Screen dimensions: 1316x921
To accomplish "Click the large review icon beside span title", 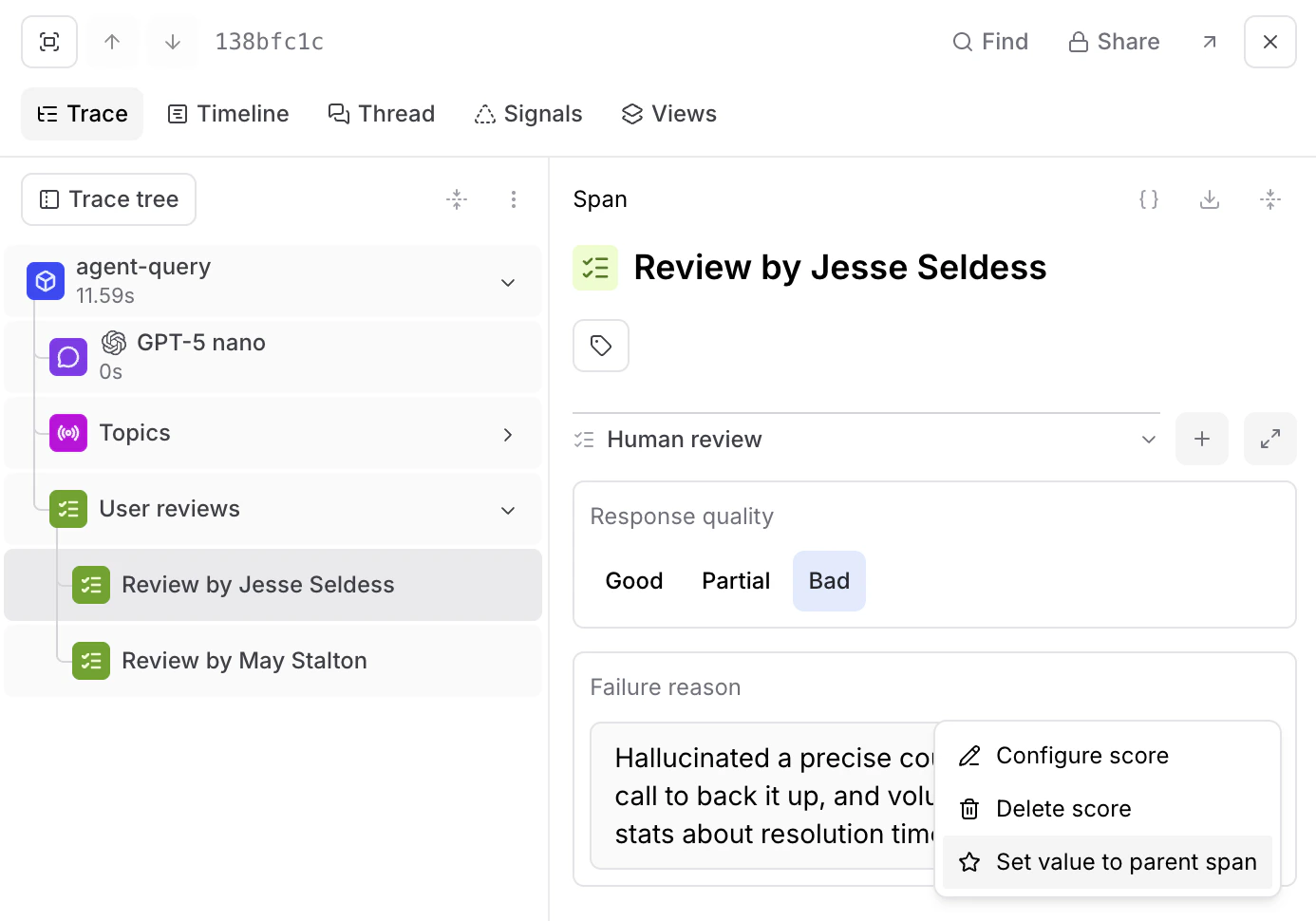I will pyautogui.click(x=595, y=268).
